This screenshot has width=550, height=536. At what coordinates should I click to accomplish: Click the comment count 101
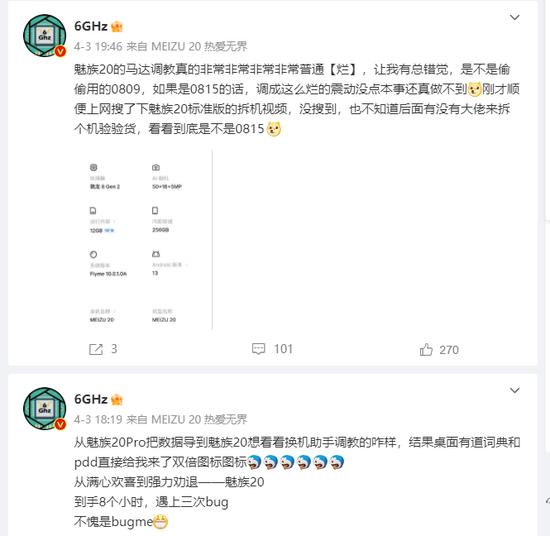(283, 349)
